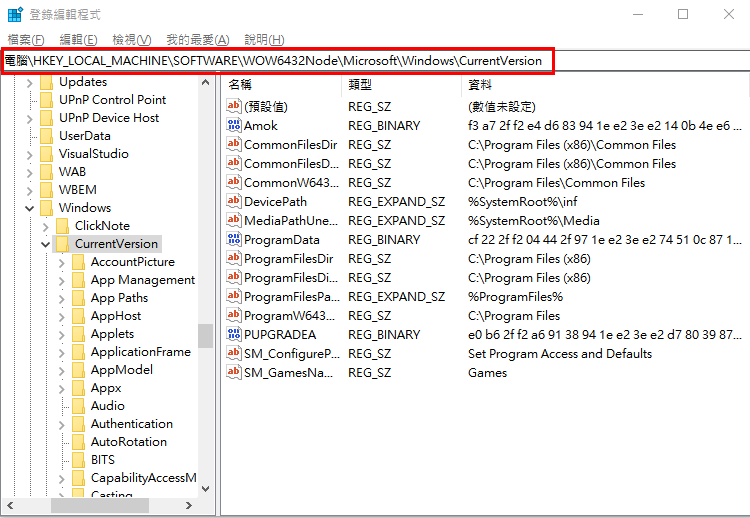Click the ProgramFilesPa... value icon
750x518 pixels.
[233, 296]
